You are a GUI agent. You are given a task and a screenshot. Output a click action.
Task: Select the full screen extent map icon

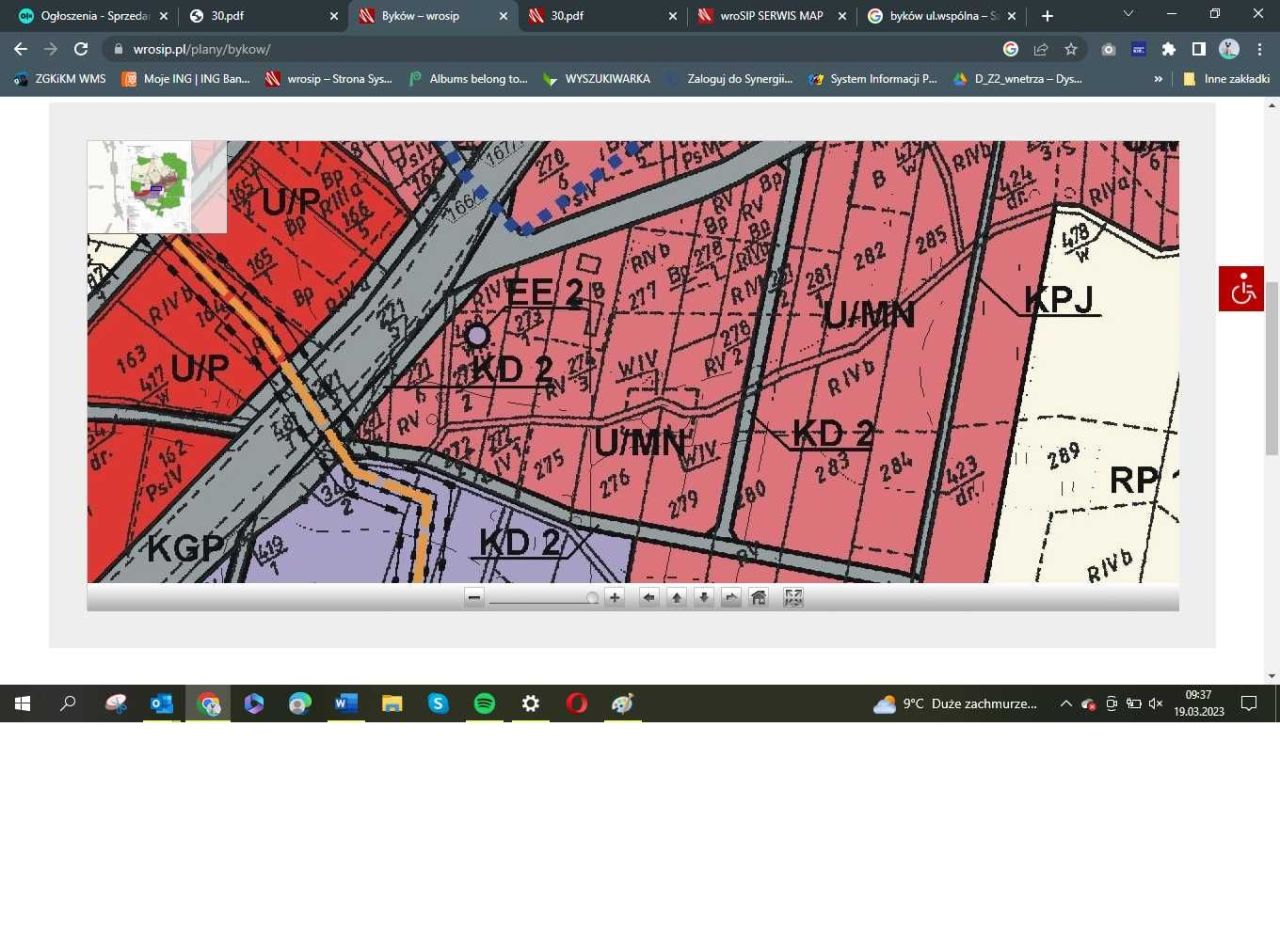click(x=792, y=597)
